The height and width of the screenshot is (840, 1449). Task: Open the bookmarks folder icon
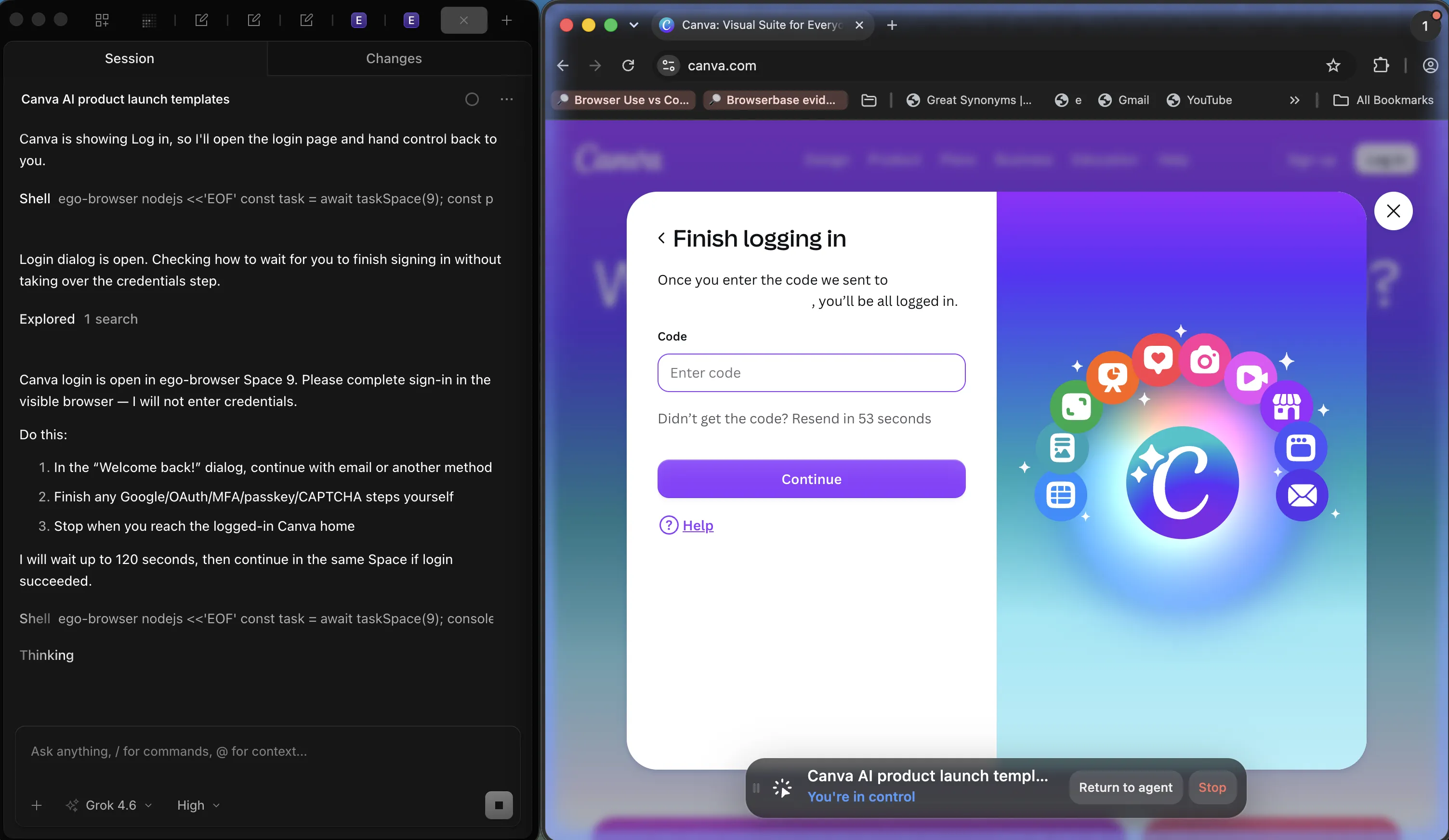point(869,100)
